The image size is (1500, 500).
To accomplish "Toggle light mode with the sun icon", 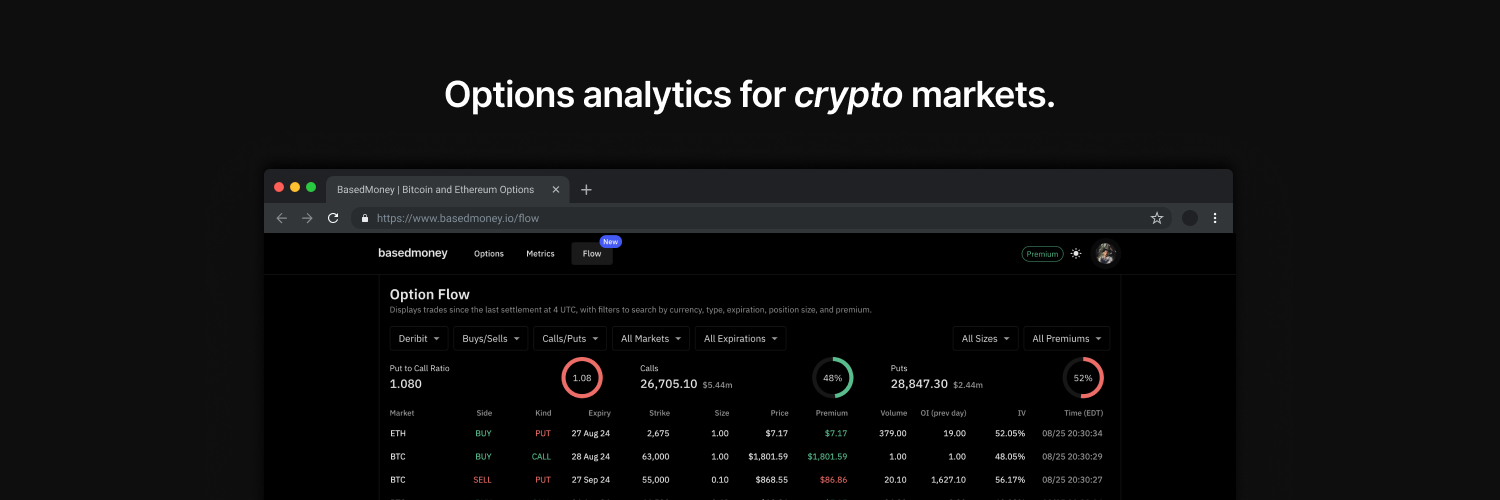I will [x=1076, y=254].
